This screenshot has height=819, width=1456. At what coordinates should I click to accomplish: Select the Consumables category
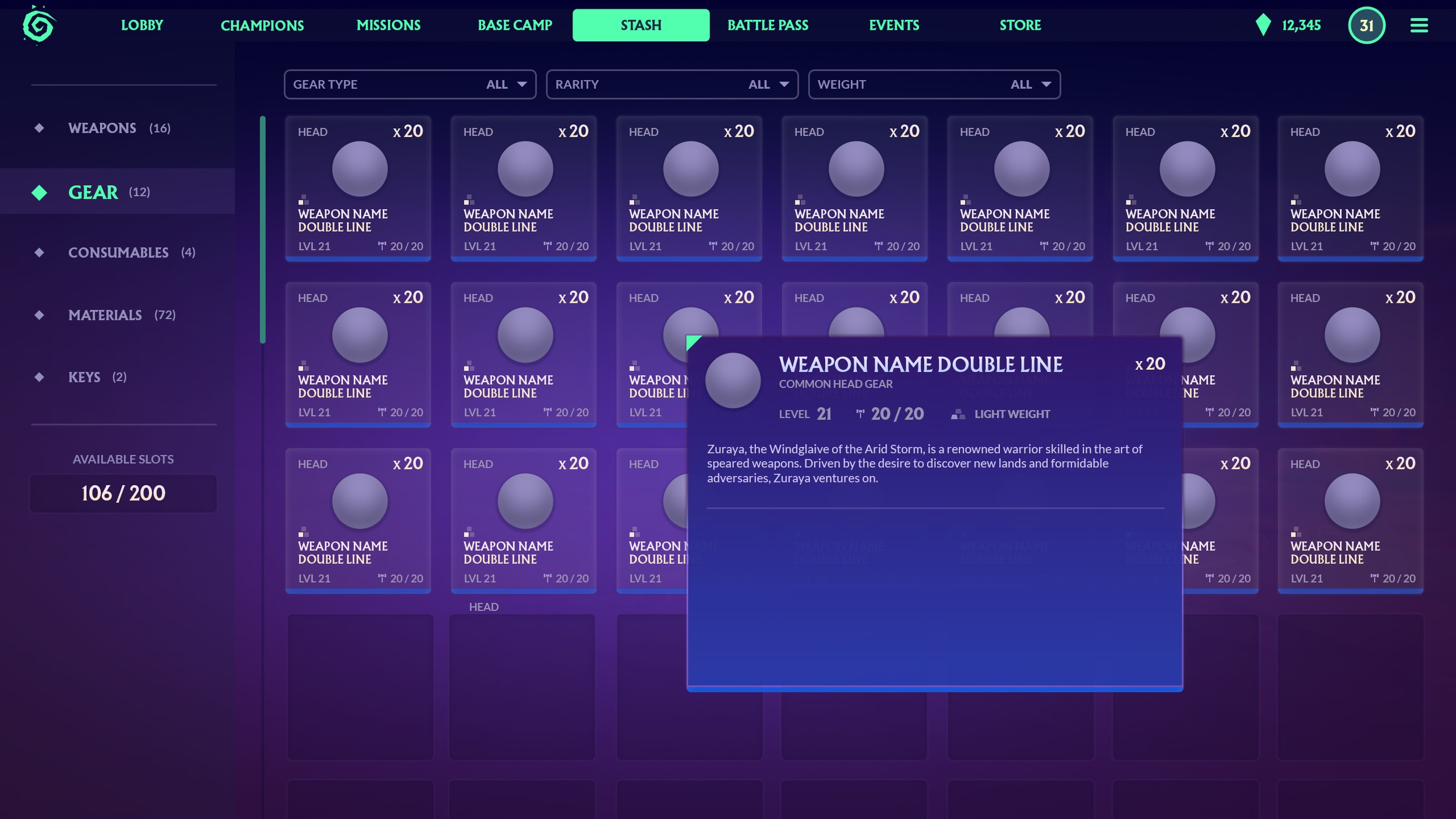[118, 252]
